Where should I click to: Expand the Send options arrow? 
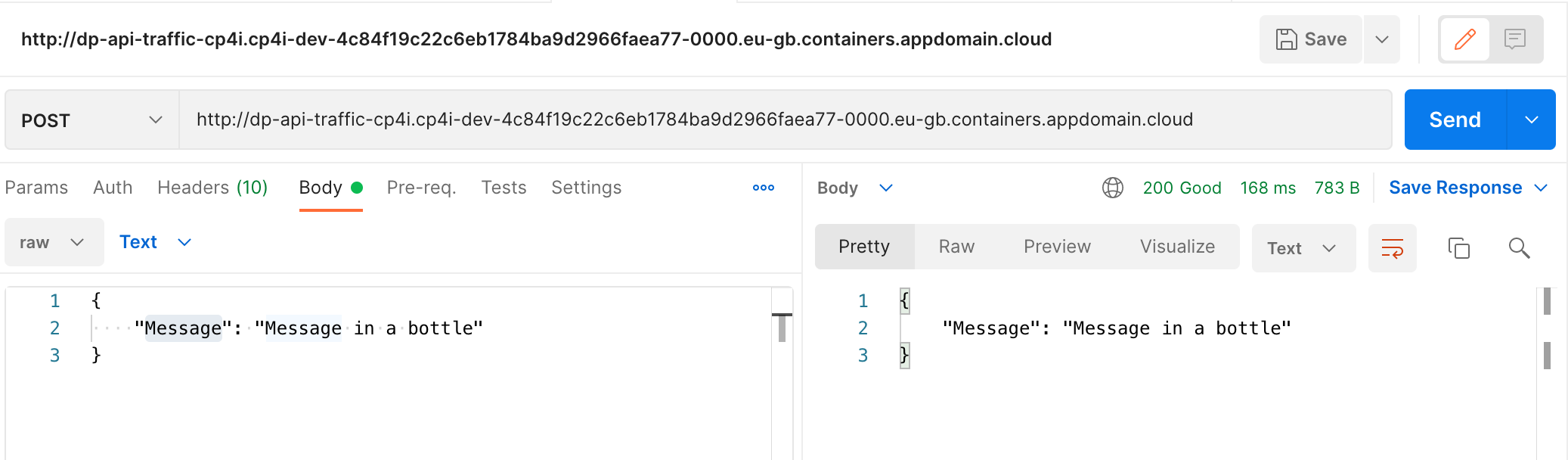click(1532, 120)
